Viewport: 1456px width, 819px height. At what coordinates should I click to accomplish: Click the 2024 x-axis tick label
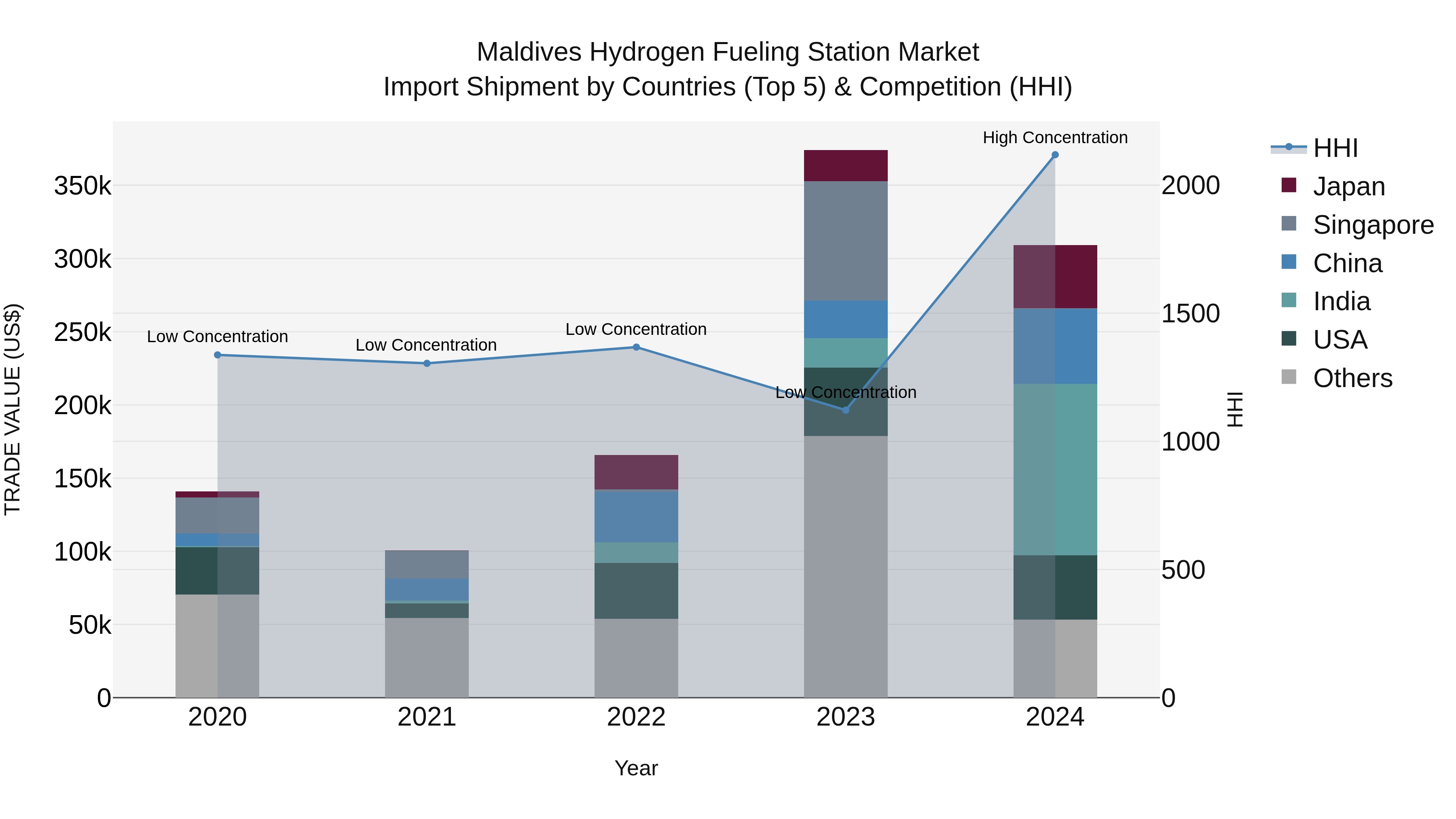[1055, 717]
